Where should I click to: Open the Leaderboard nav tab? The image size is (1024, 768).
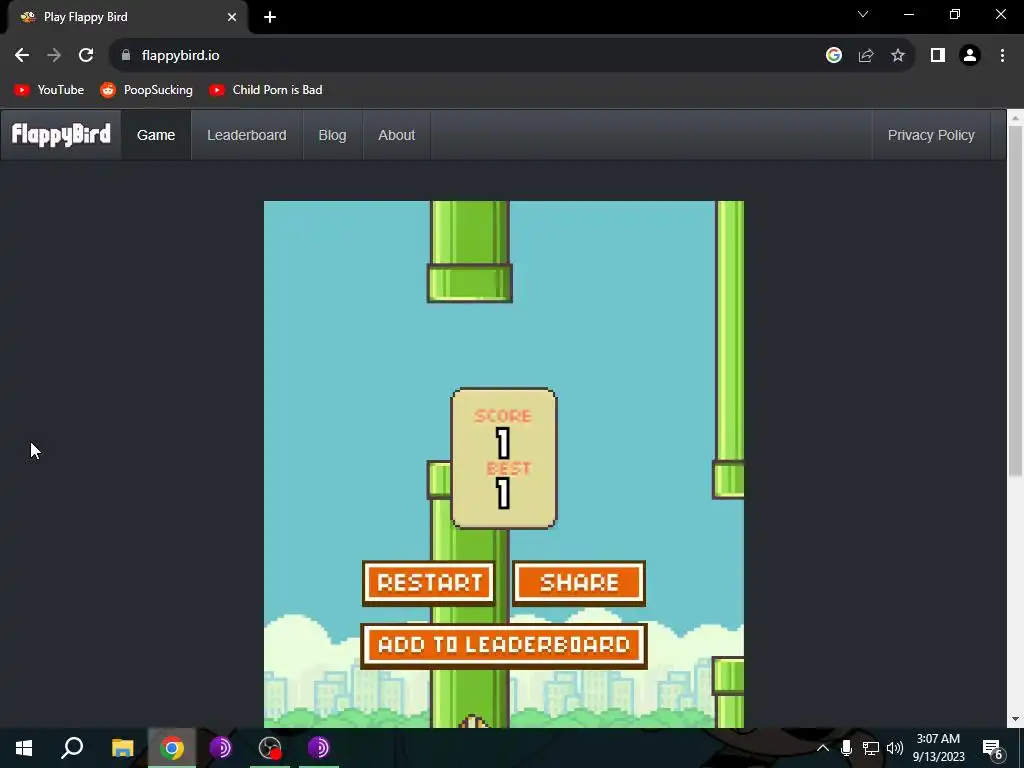(x=247, y=135)
